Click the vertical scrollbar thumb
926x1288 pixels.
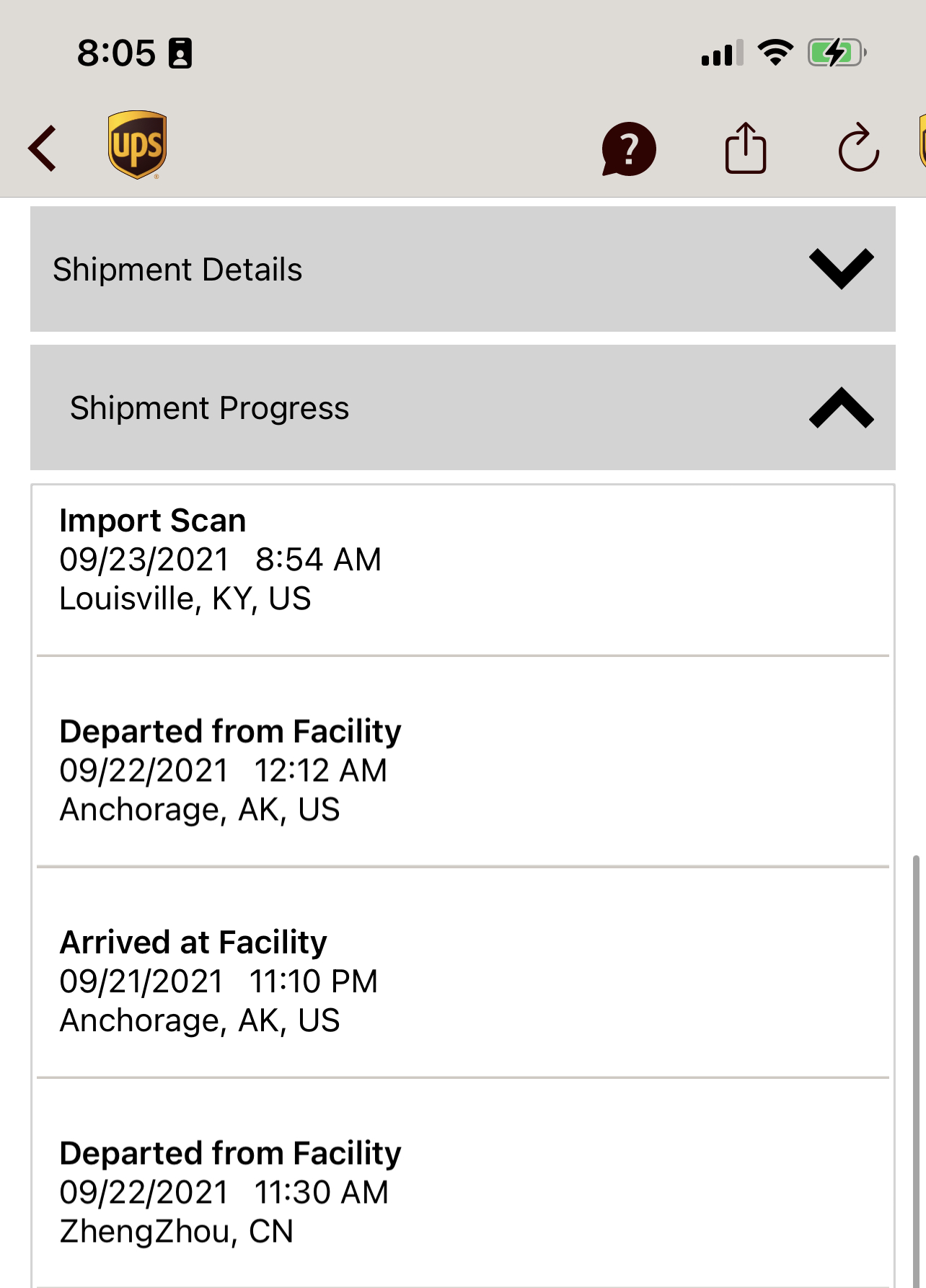[916, 1067]
